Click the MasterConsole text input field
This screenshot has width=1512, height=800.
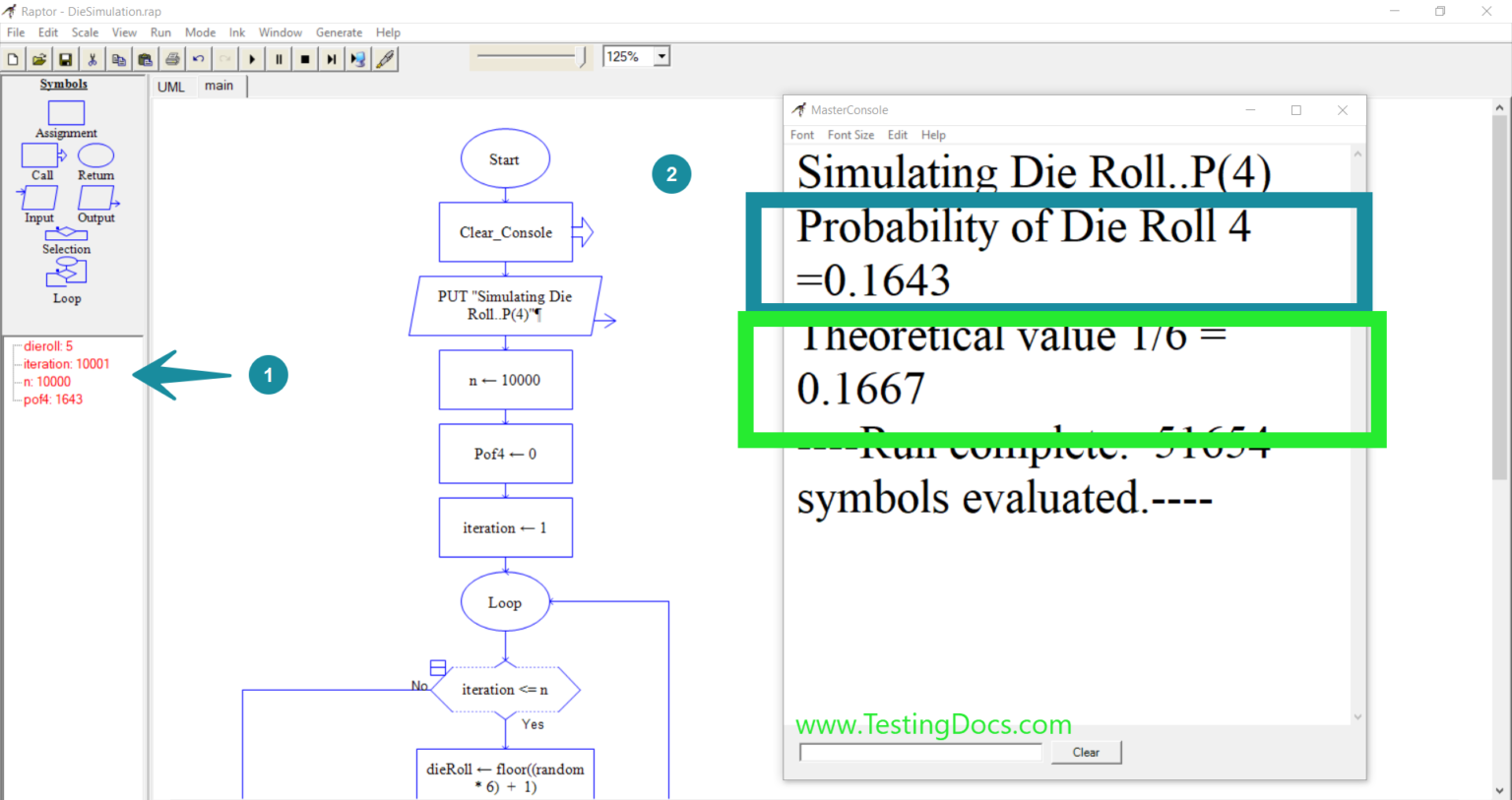pos(920,752)
